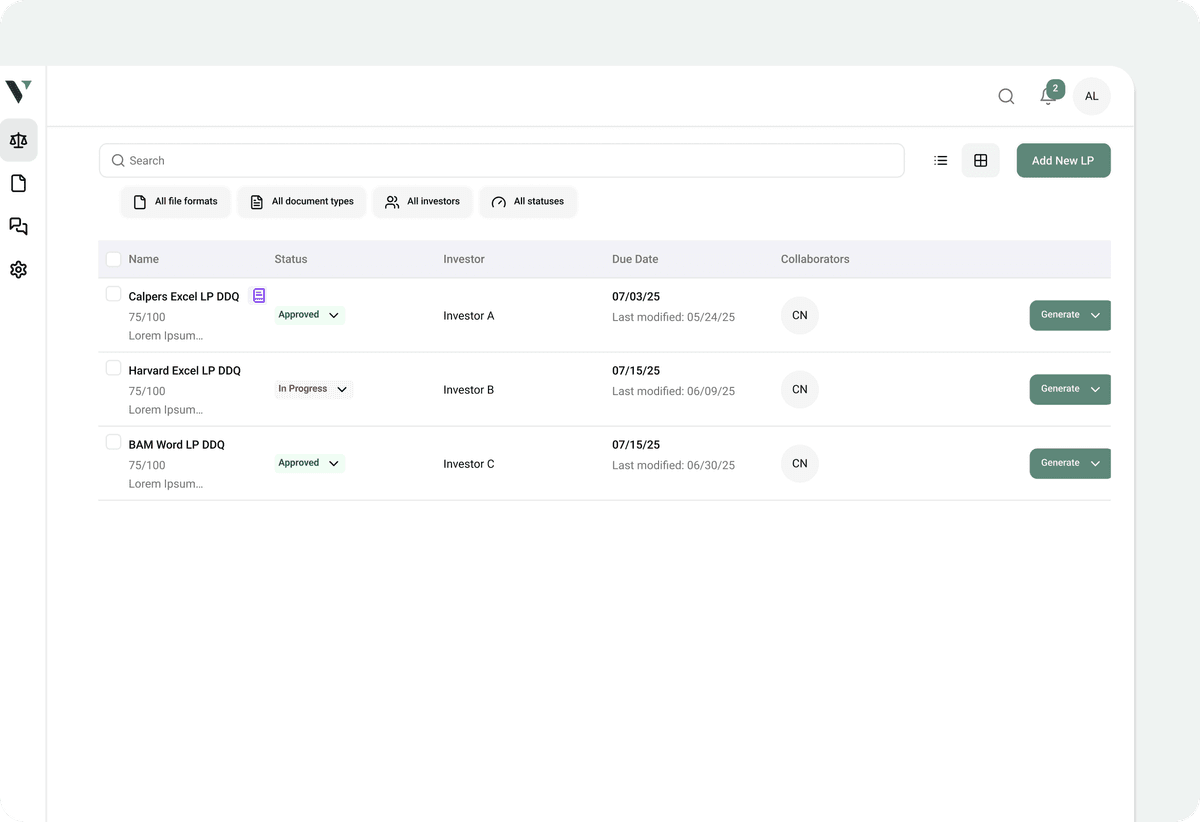The height and width of the screenshot is (822, 1200).
Task: Switch to list view layout
Action: 940,160
